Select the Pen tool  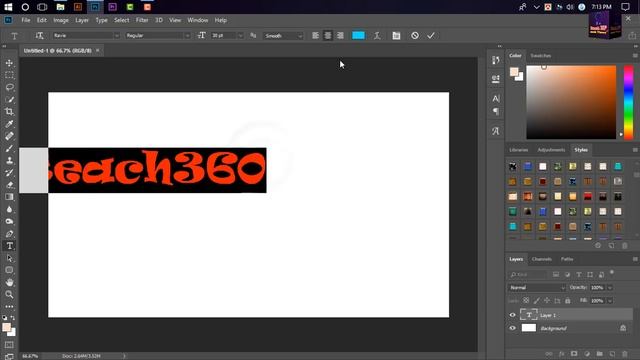(x=9, y=233)
